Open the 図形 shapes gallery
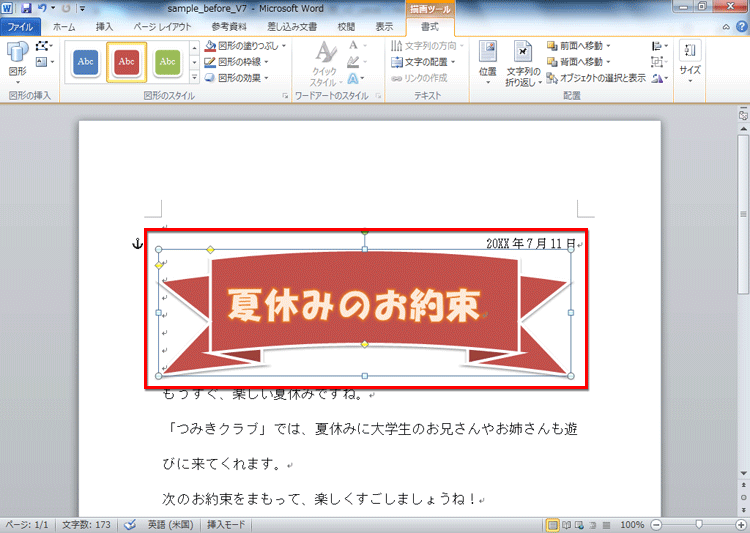The image size is (750, 533). pyautogui.click(x=18, y=62)
